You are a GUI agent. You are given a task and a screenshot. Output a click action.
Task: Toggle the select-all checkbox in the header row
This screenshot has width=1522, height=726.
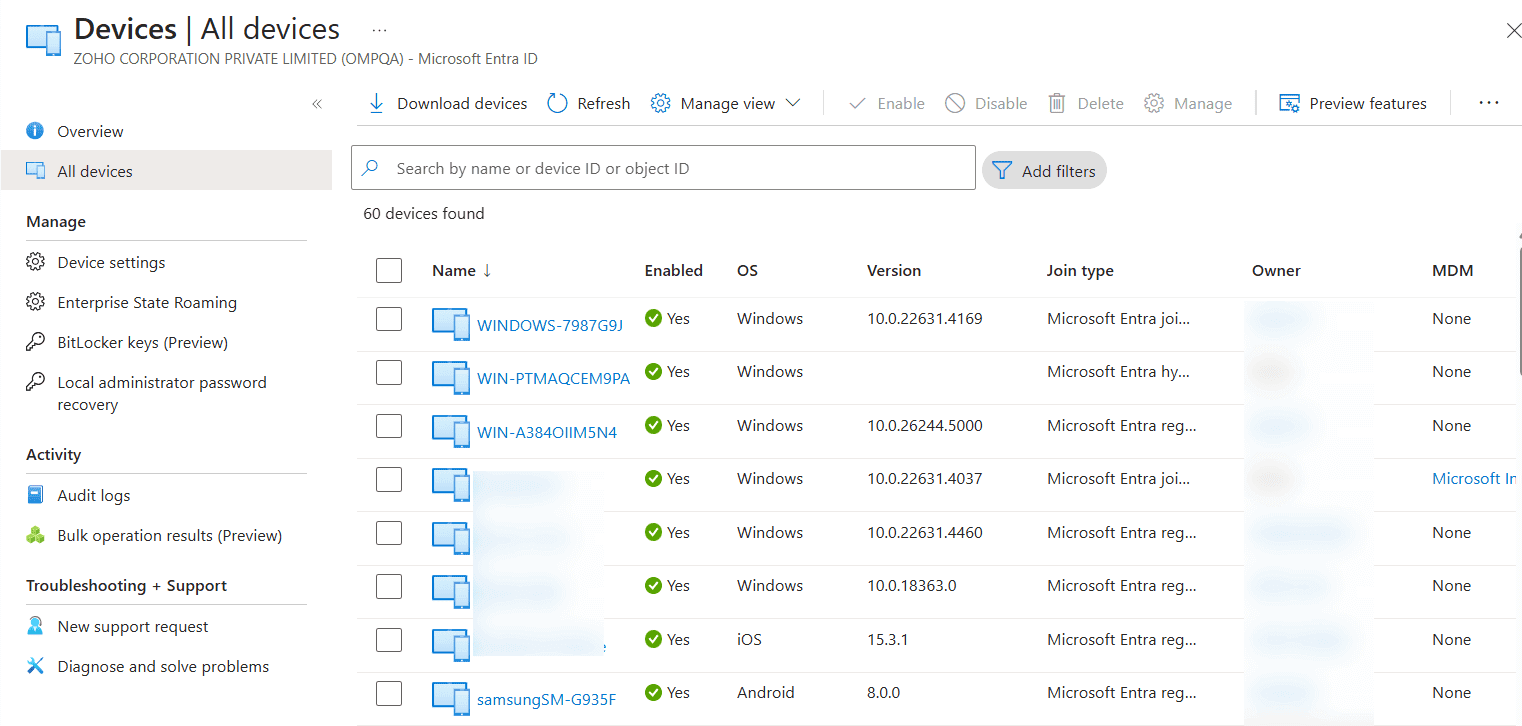pos(389,270)
